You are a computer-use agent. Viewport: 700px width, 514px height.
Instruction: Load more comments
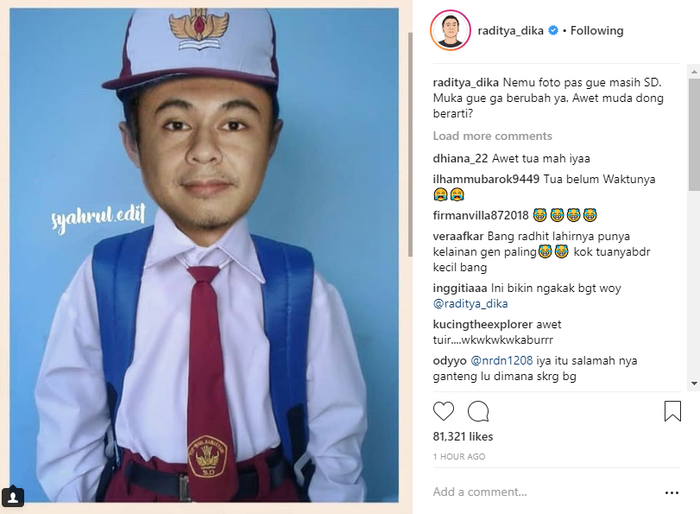[492, 136]
